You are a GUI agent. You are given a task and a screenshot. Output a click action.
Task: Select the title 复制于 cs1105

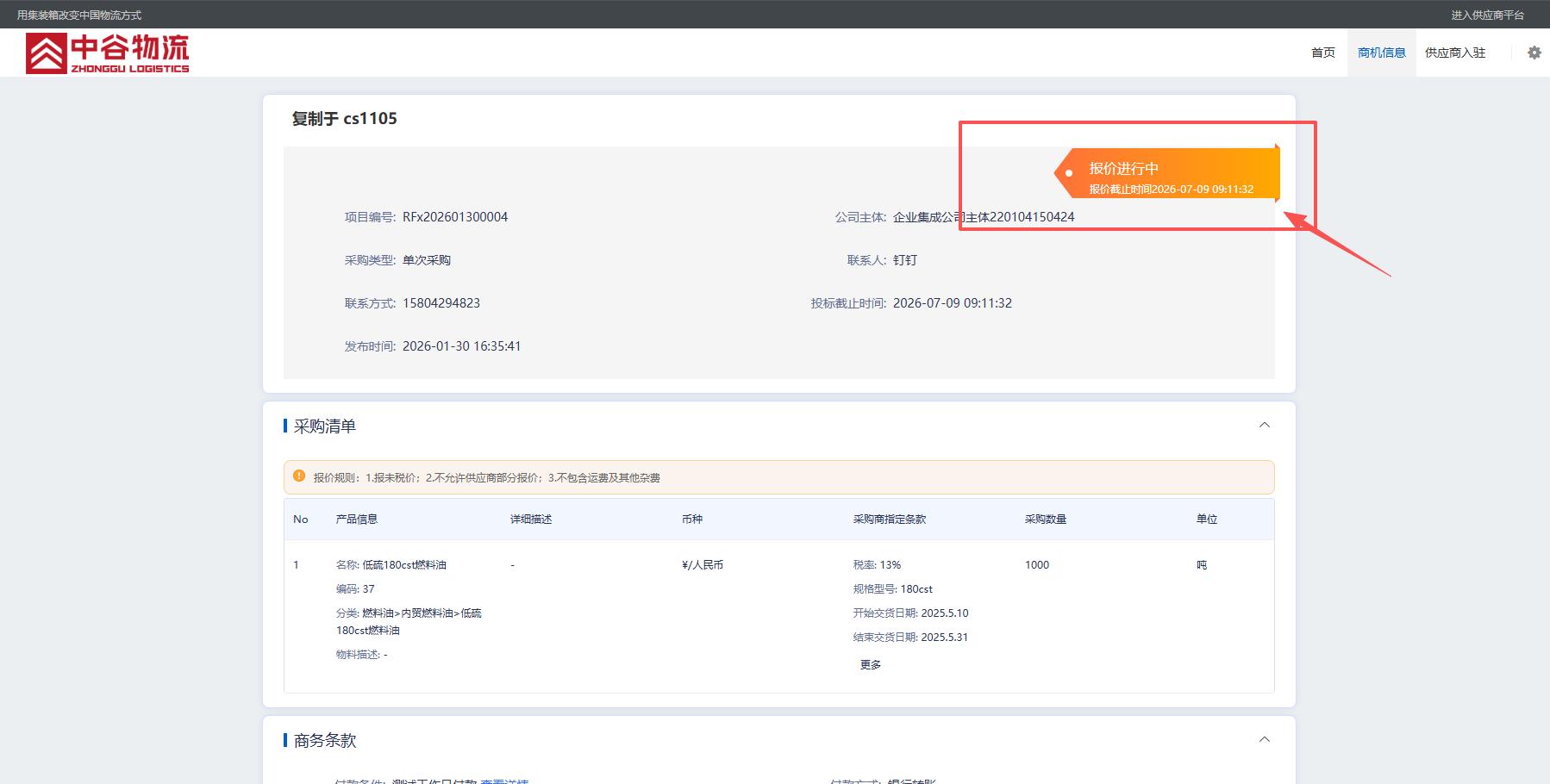[345, 119]
